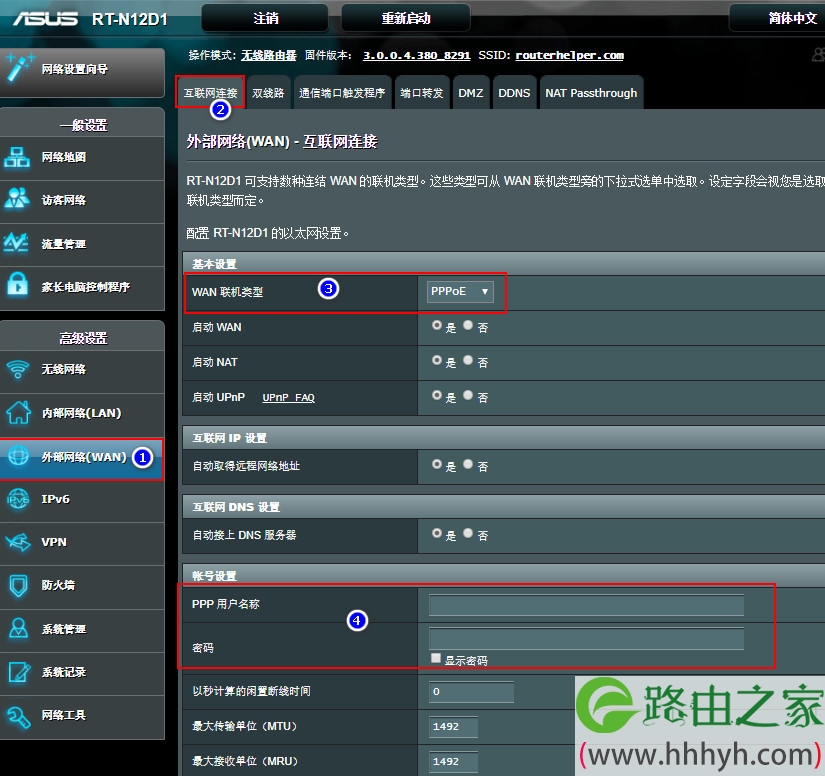825x776 pixels.
Task: Switch to the DMZ tab
Action: point(470,93)
